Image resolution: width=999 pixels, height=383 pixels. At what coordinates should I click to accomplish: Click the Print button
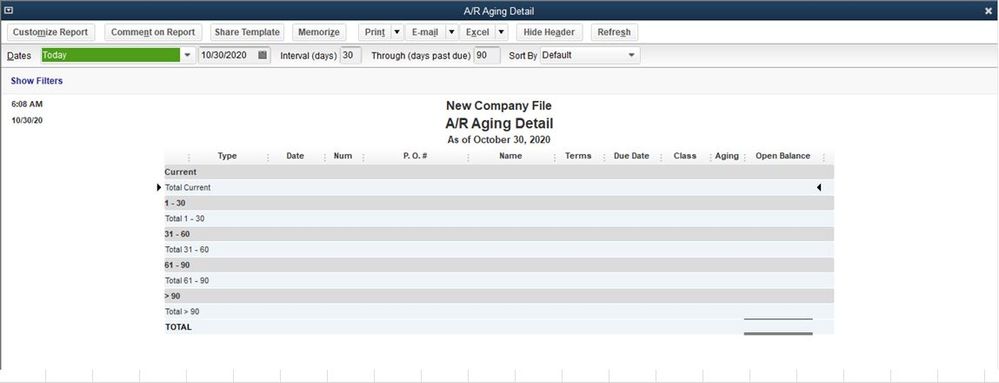375,33
